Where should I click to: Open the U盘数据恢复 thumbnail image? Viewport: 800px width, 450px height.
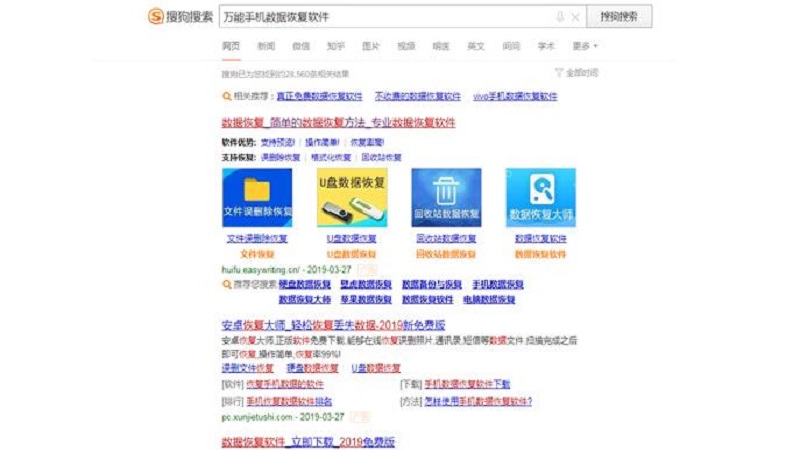click(x=352, y=198)
